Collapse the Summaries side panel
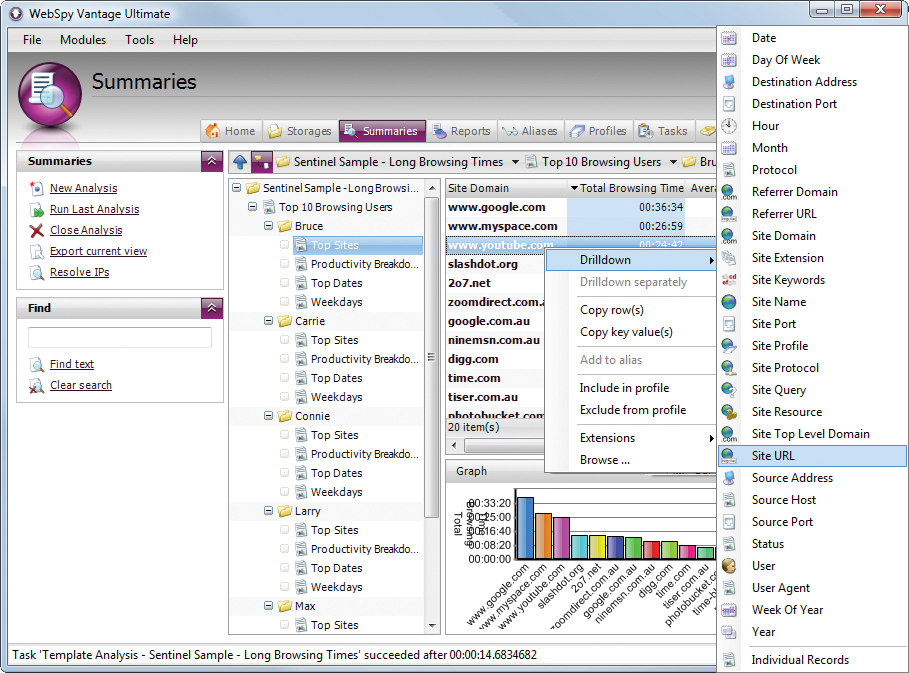The width and height of the screenshot is (909, 673). click(211, 161)
